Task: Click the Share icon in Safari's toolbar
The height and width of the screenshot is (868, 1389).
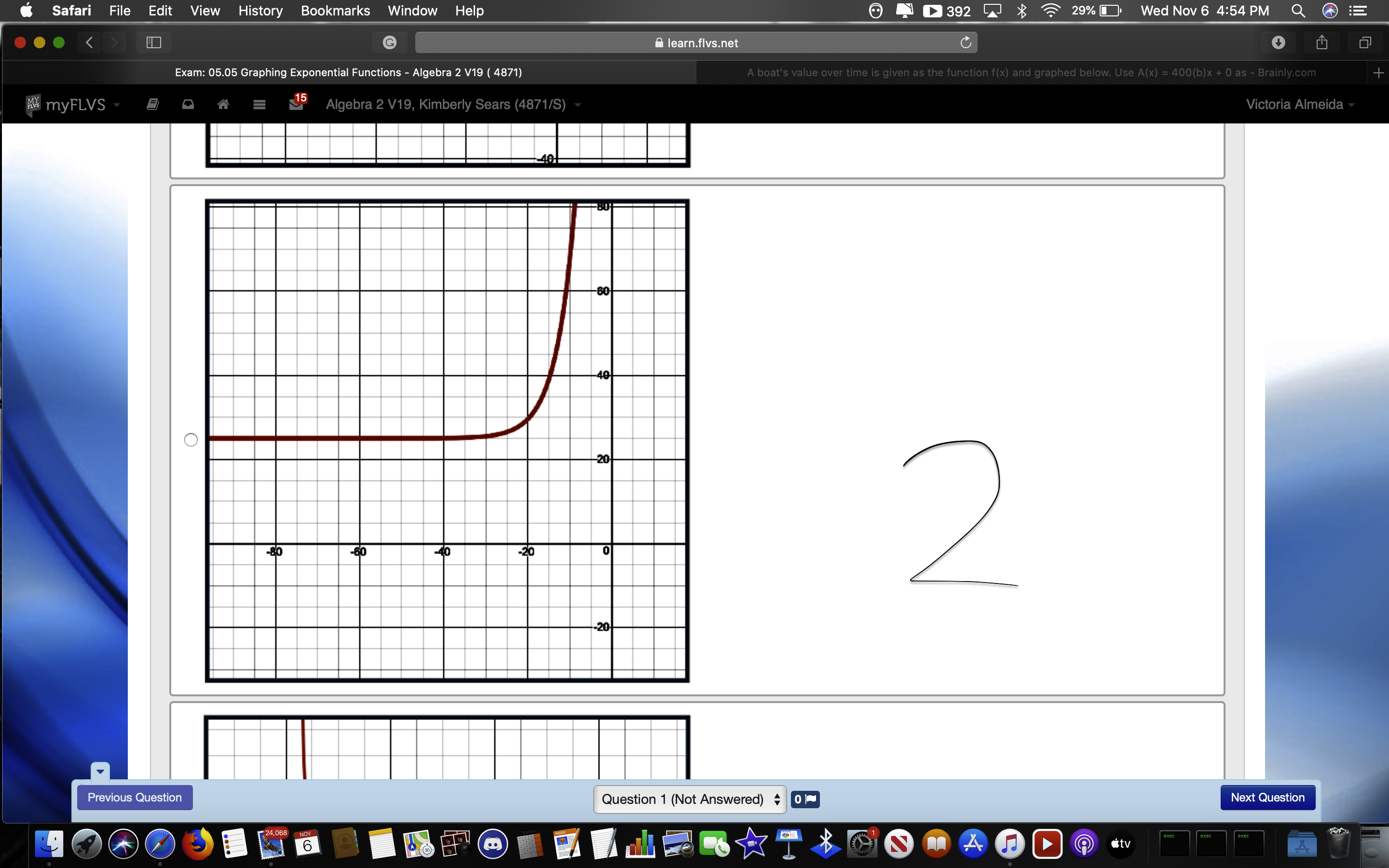Action: tap(1322, 42)
